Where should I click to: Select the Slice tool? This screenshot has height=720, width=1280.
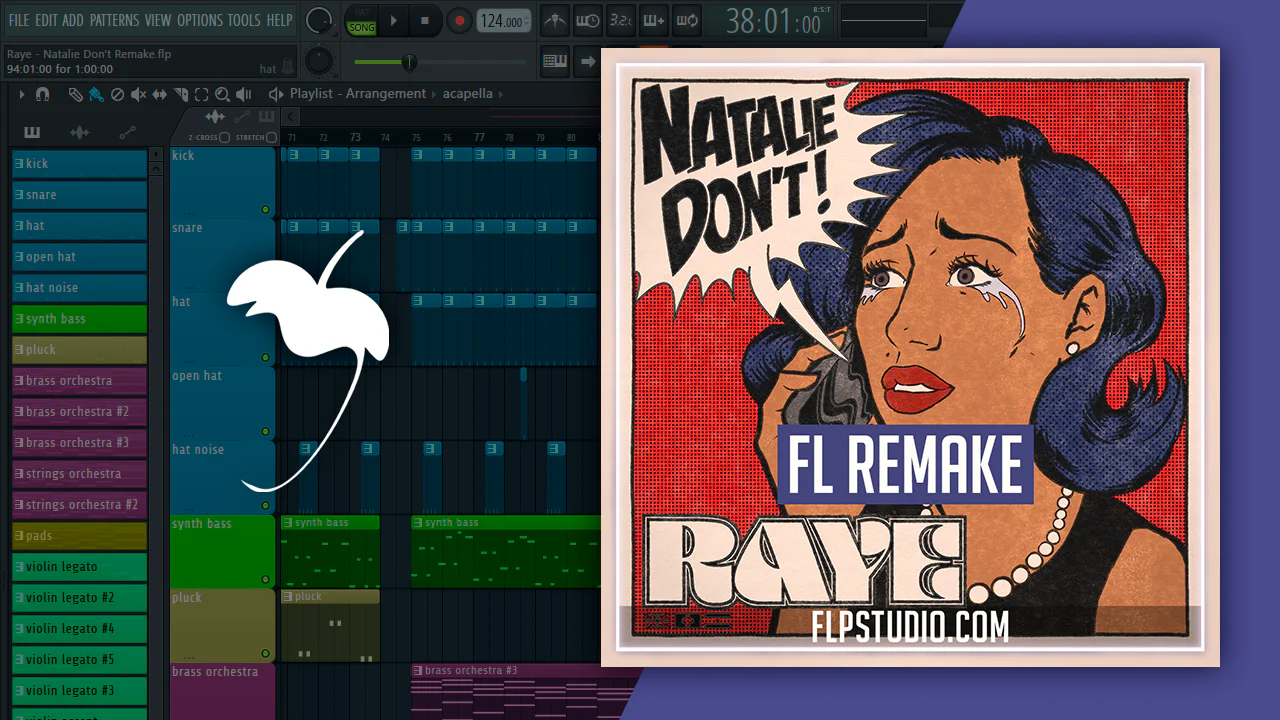pyautogui.click(x=181, y=94)
